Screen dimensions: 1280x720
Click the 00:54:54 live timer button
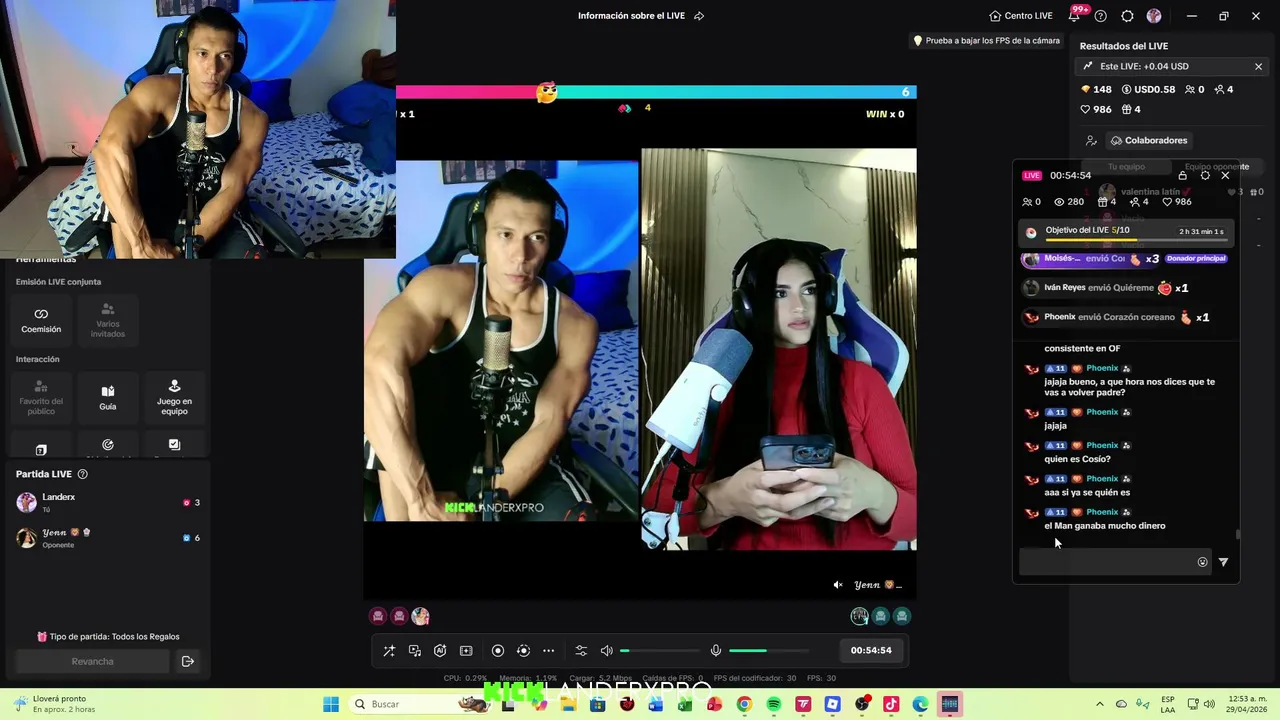click(x=871, y=650)
